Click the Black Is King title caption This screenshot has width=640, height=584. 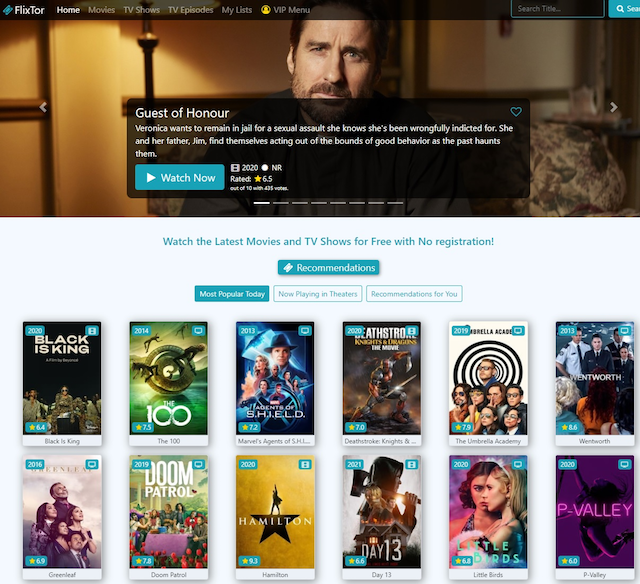[x=62, y=441]
